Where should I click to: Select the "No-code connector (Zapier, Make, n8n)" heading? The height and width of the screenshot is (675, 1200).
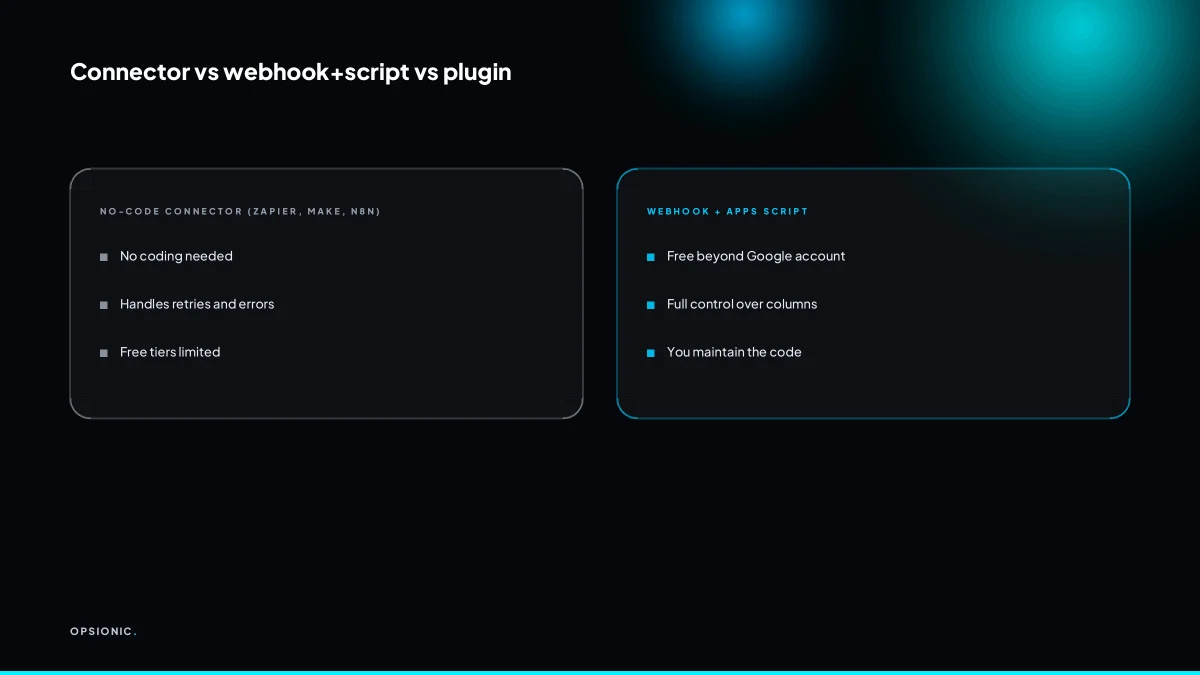click(x=240, y=212)
